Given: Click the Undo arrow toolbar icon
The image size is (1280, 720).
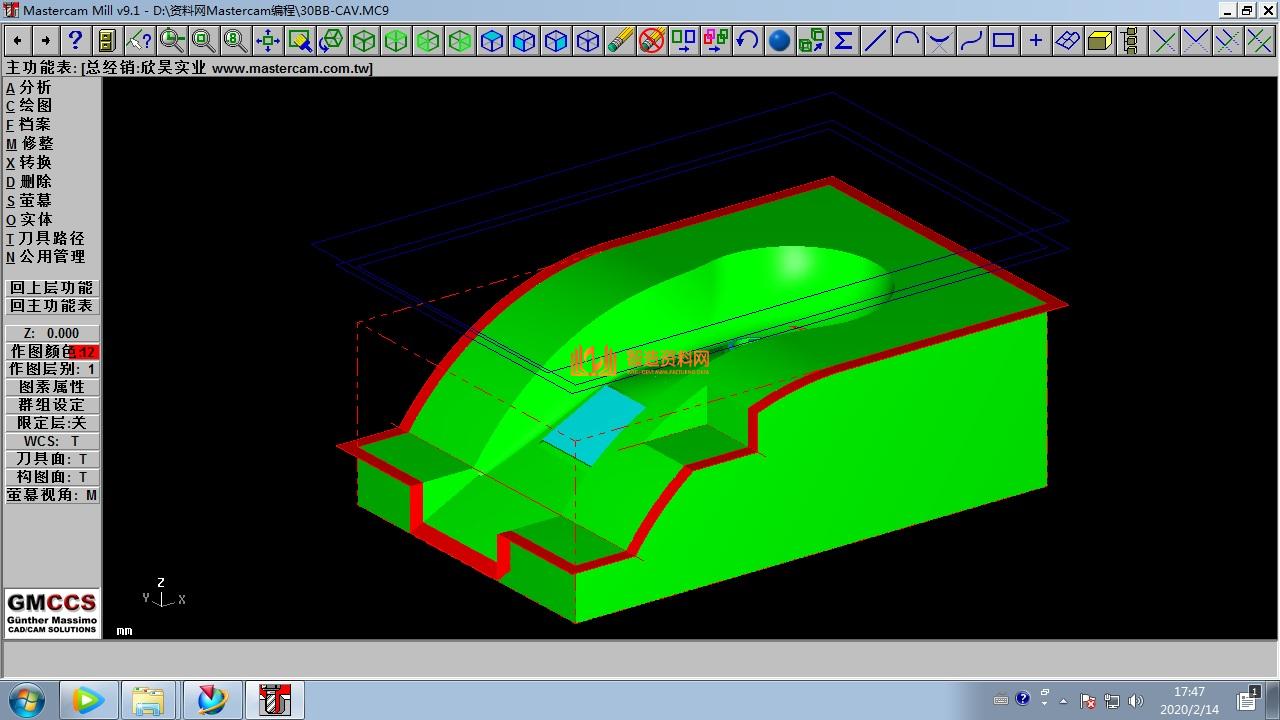Looking at the screenshot, I should [x=747, y=40].
